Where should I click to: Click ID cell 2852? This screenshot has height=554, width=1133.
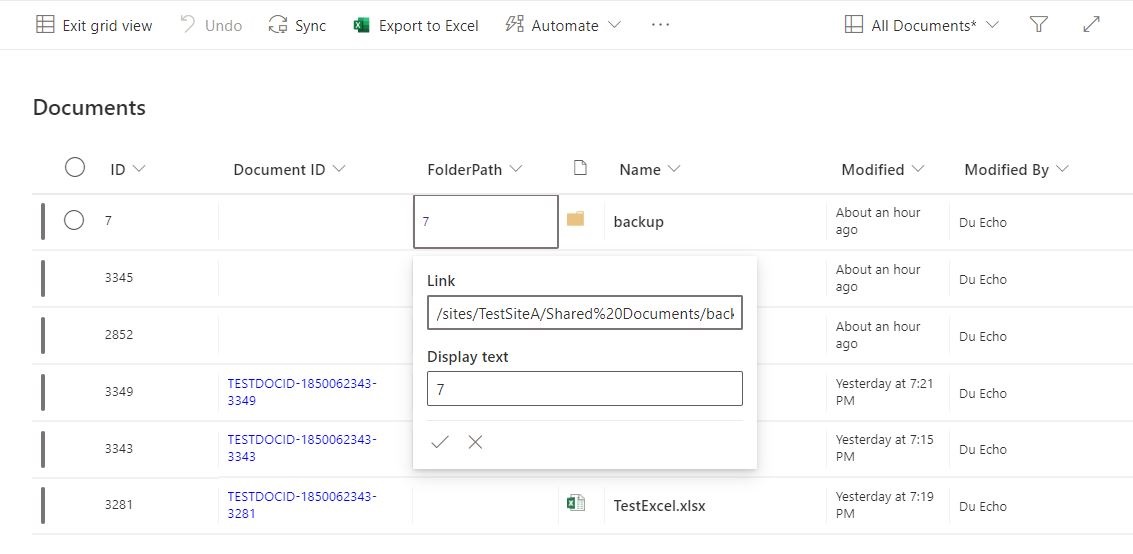(119, 334)
